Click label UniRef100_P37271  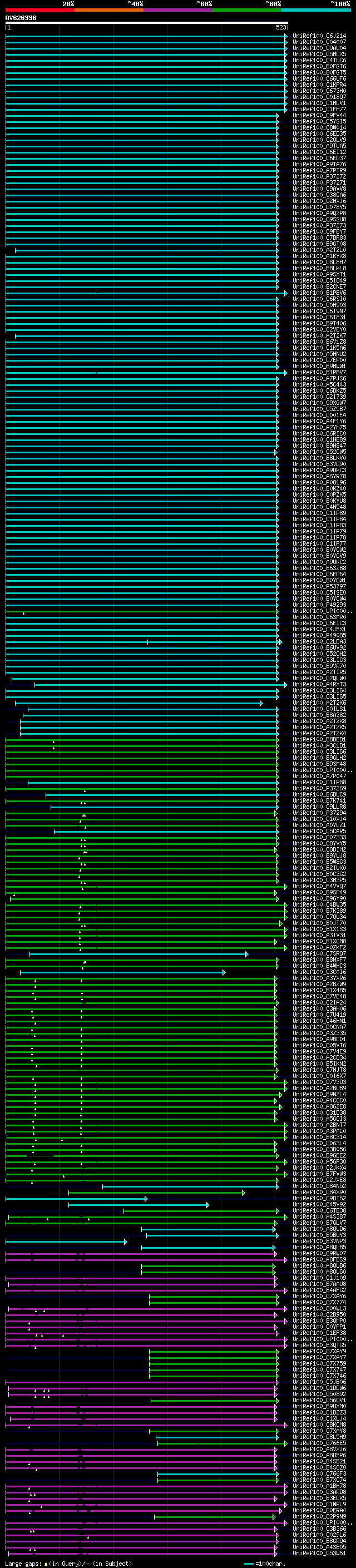[x=319, y=182]
